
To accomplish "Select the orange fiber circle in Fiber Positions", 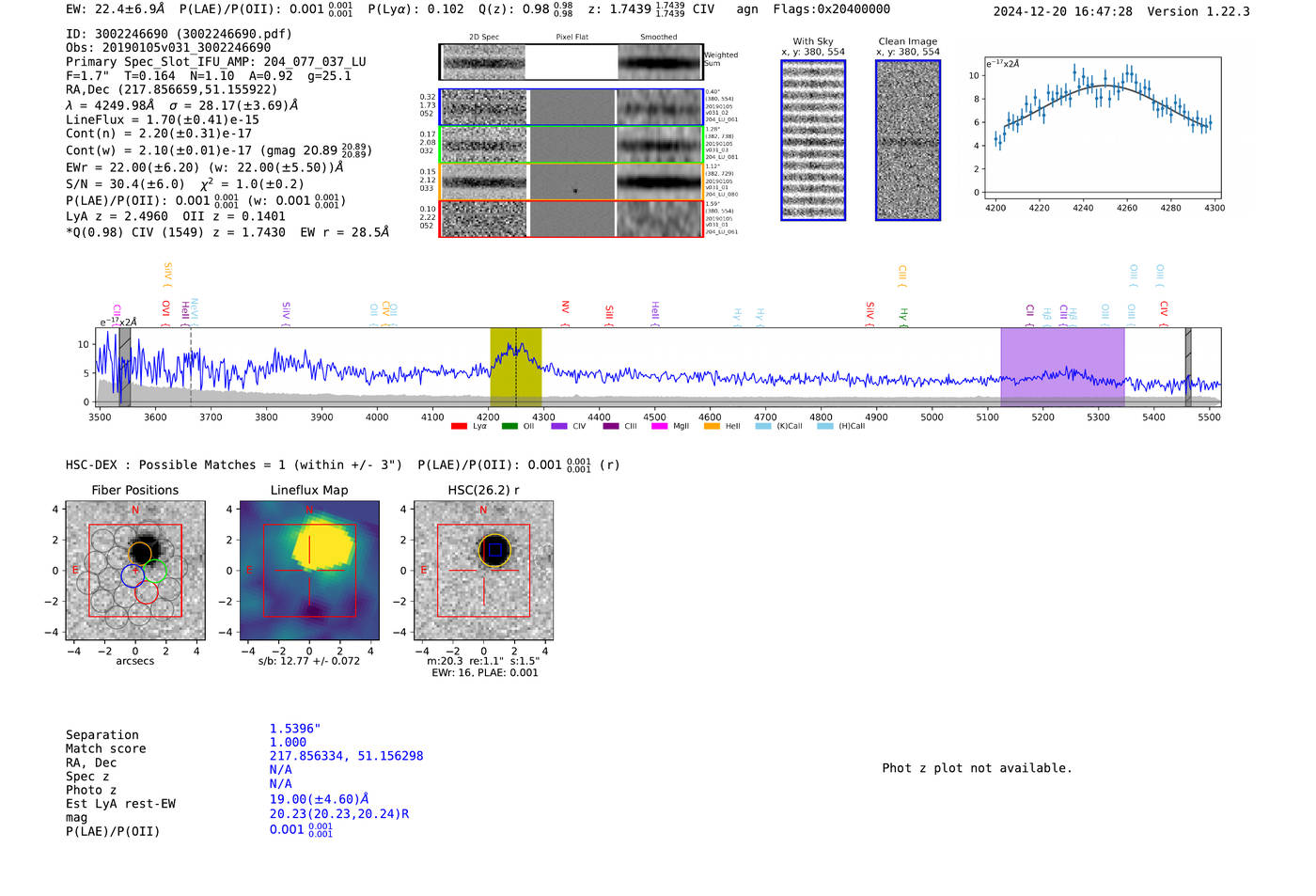I will [139, 553].
